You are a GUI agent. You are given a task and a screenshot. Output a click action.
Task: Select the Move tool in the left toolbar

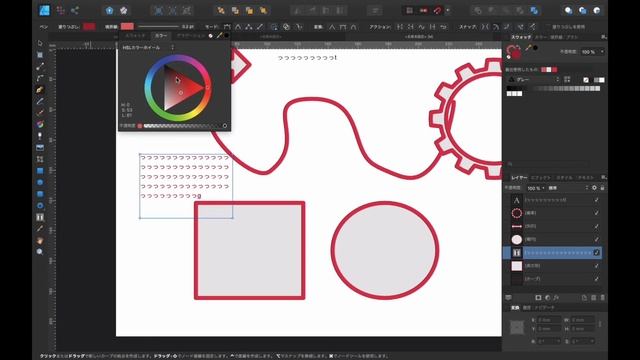pyautogui.click(x=40, y=43)
